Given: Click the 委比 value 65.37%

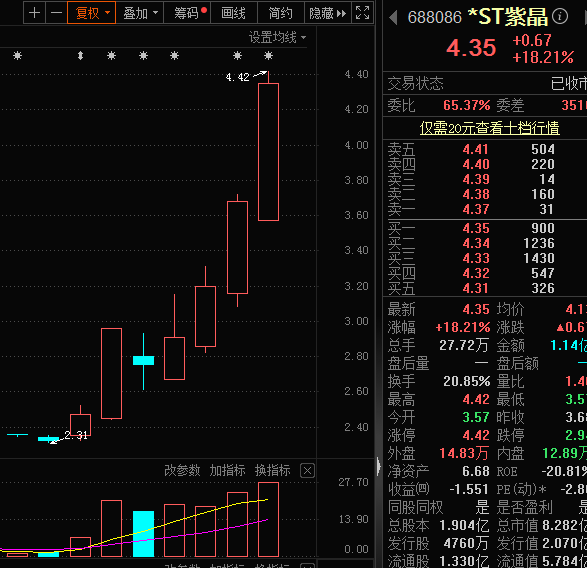Looking at the screenshot, I should point(466,105).
